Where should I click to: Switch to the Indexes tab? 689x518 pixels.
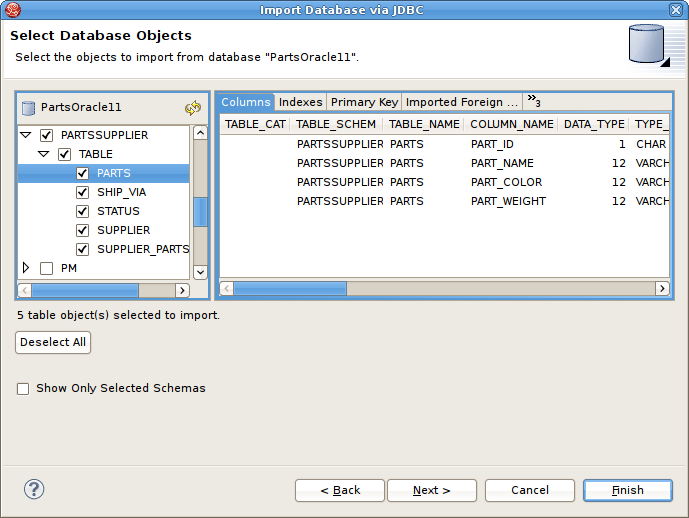click(300, 102)
